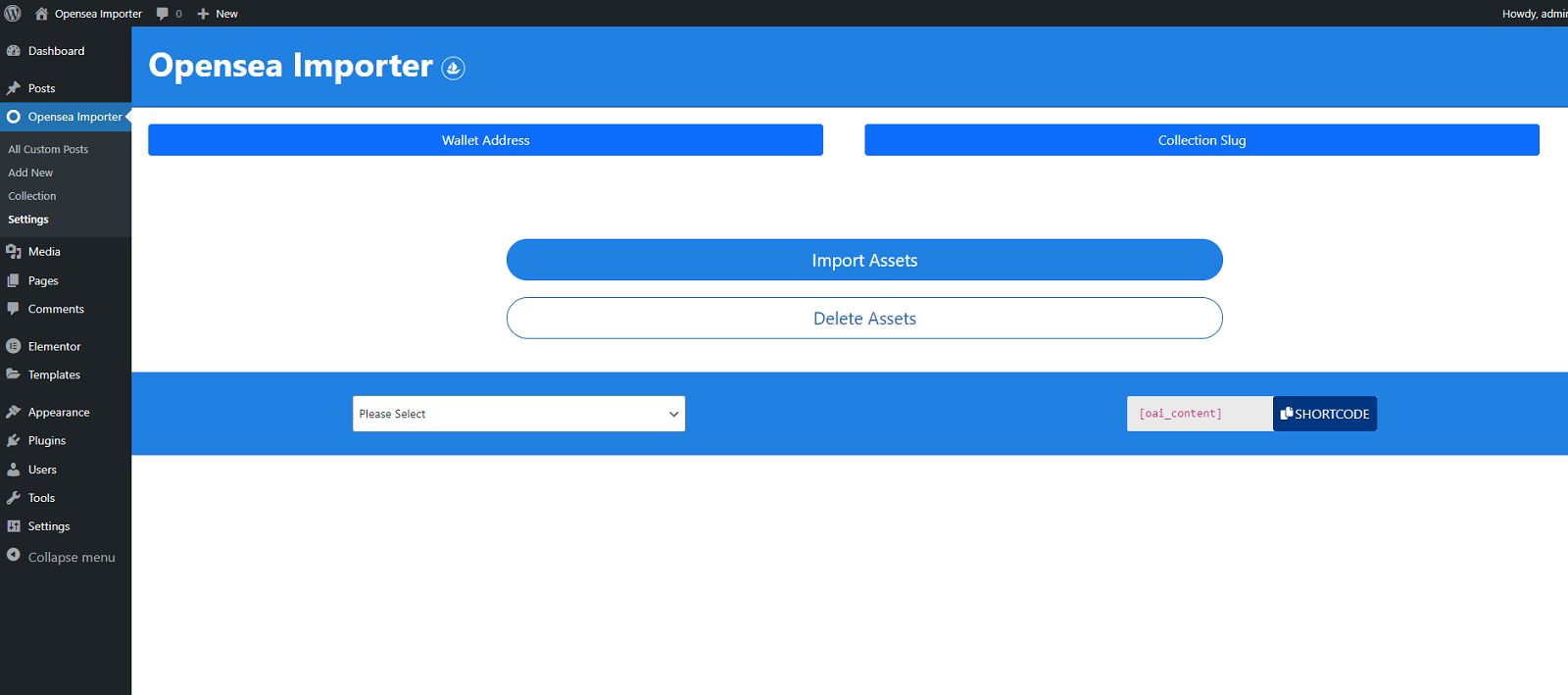
Task: Click the Opensea Importer circle icon
Action: pyautogui.click(x=14, y=117)
